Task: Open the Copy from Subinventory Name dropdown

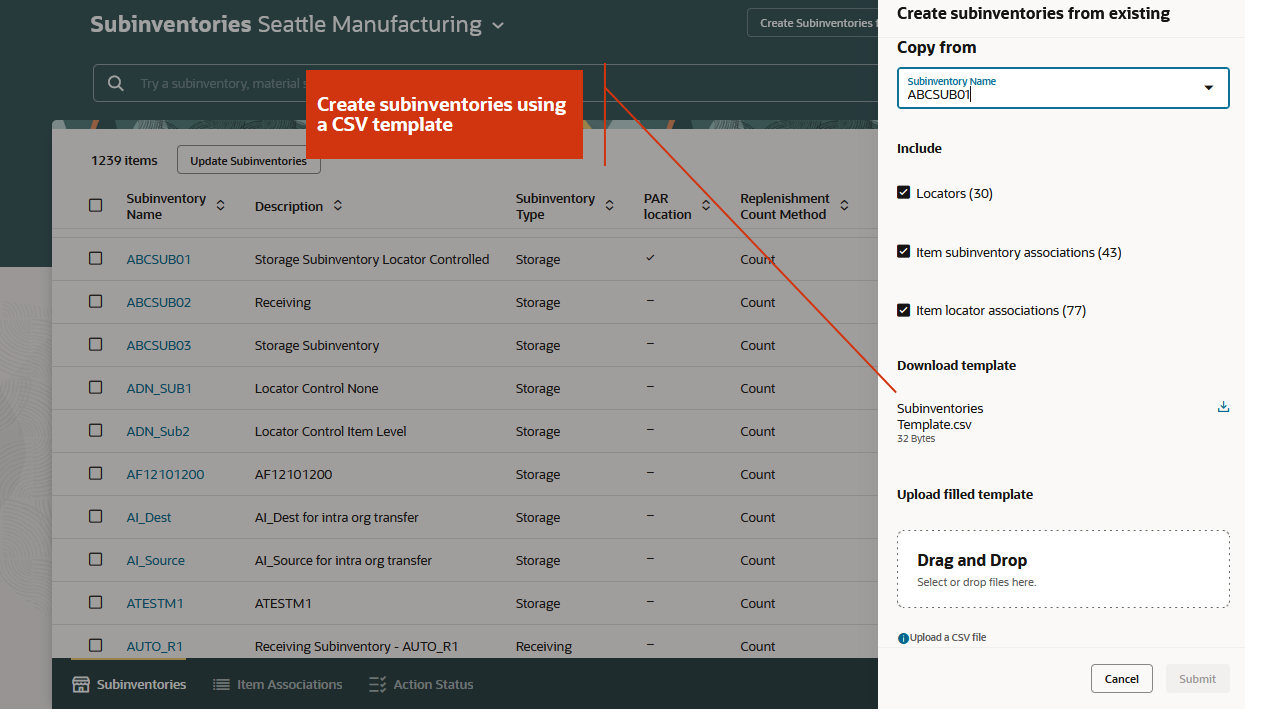Action: click(x=1207, y=88)
